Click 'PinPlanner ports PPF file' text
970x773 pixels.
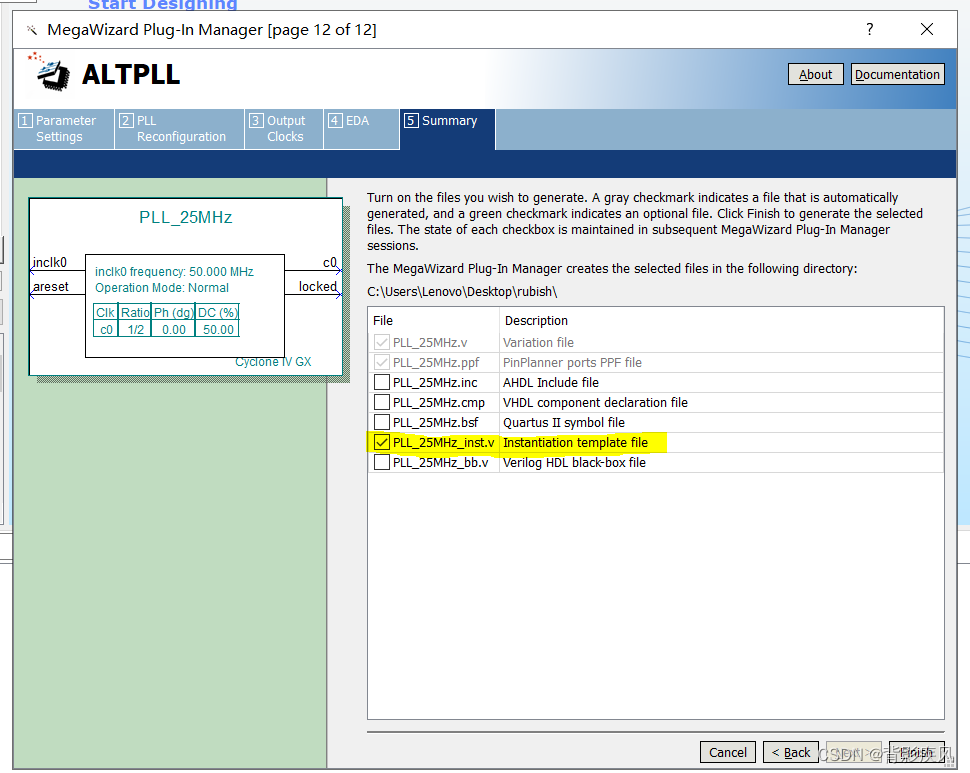572,362
